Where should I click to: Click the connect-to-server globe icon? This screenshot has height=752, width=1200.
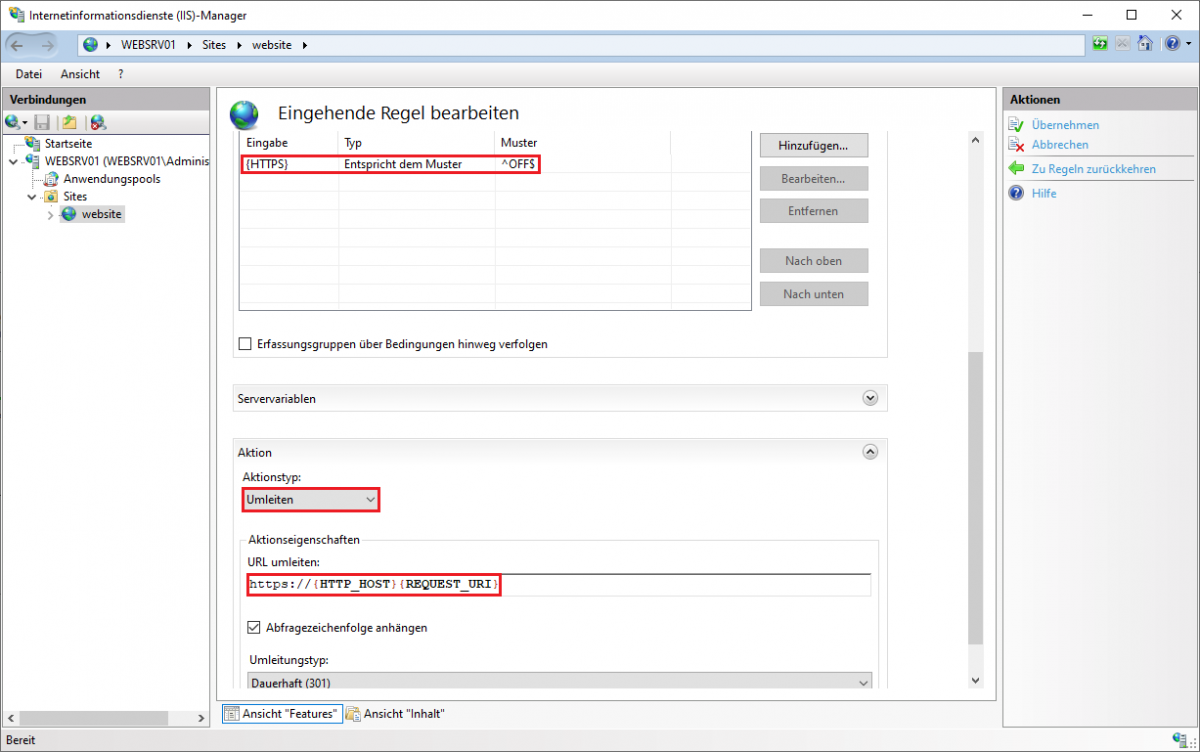point(13,122)
